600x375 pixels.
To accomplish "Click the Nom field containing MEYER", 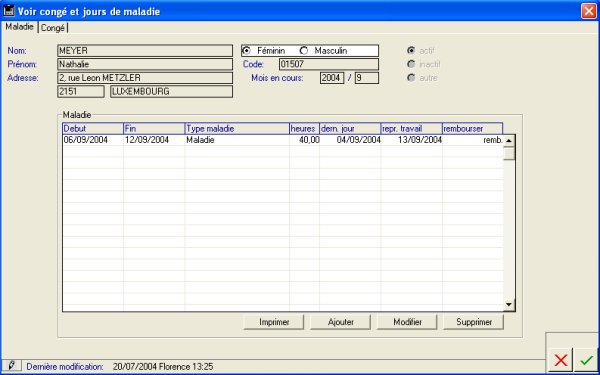I will point(145,51).
